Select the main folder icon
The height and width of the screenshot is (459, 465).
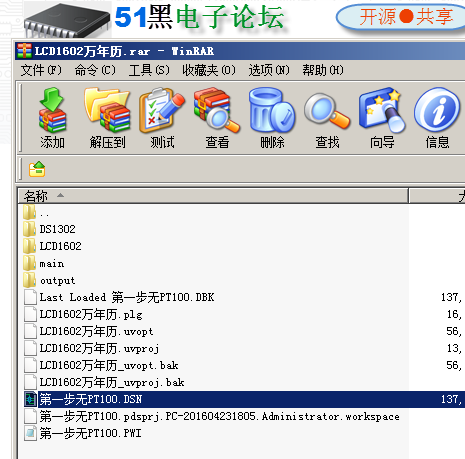(x=30, y=263)
